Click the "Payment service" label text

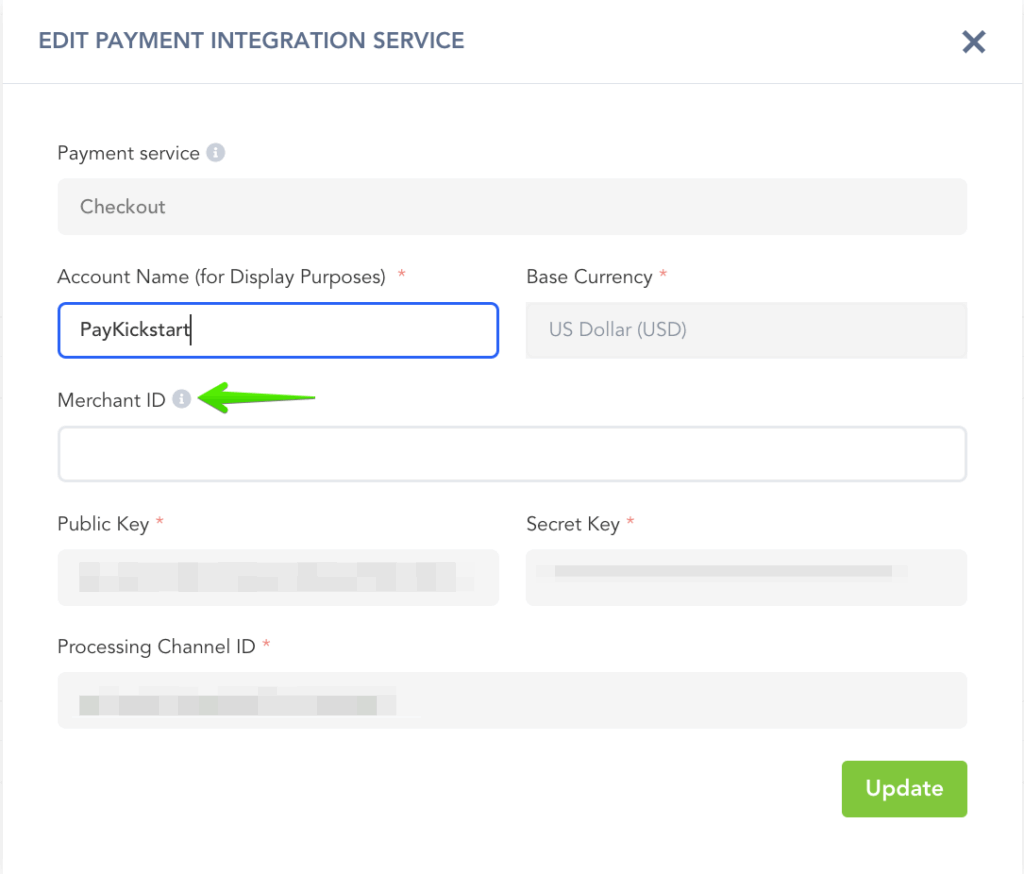click(x=128, y=153)
